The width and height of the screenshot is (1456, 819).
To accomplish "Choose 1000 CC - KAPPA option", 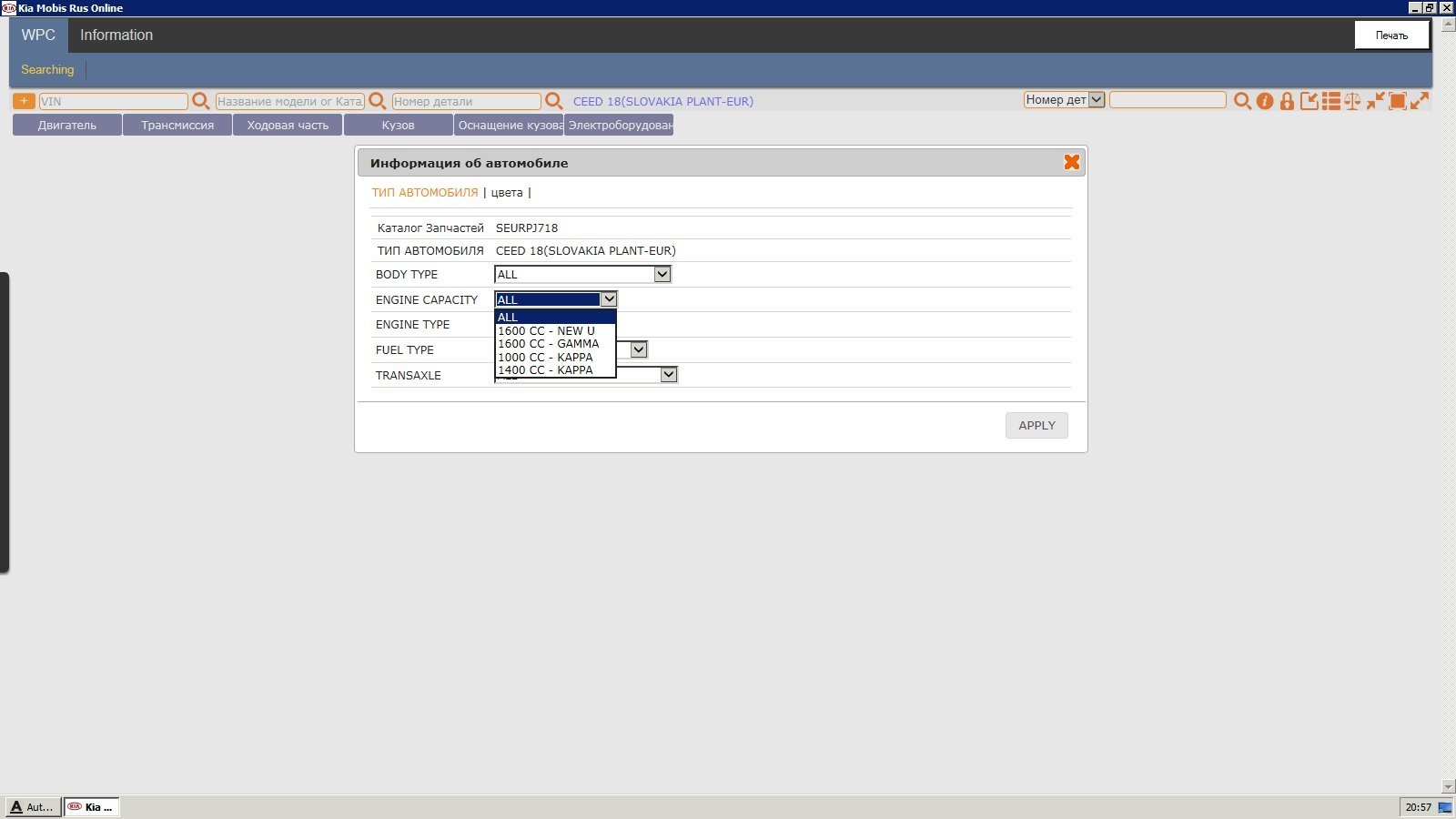I will [555, 357].
